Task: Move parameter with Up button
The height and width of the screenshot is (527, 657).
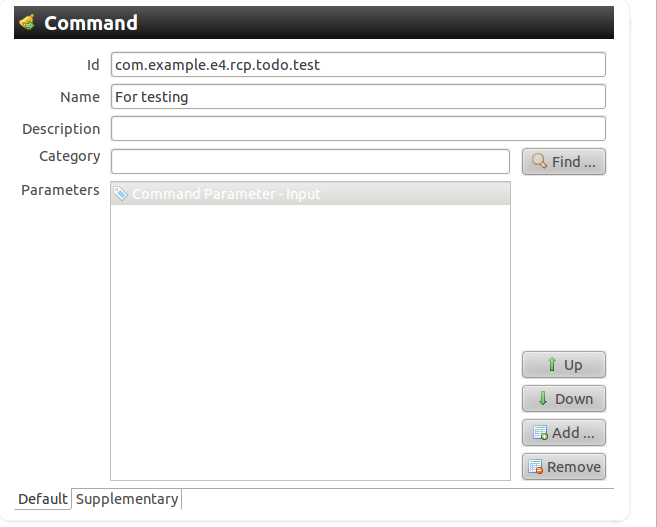Action: tap(564, 365)
